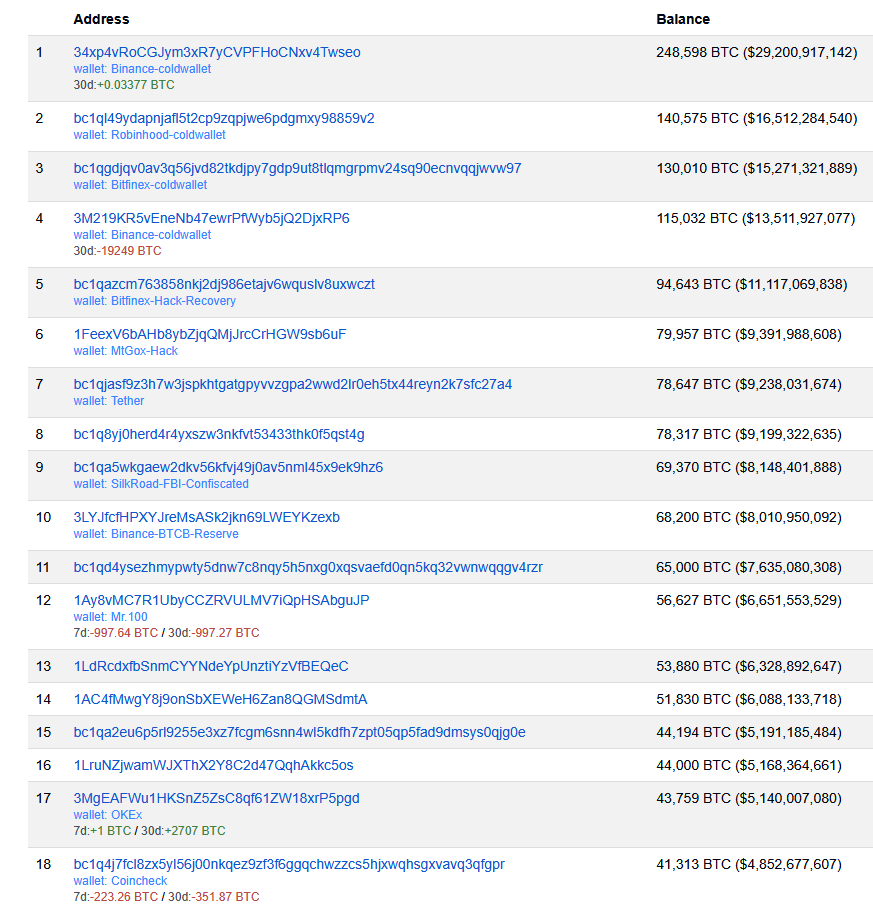
Task: Click the 30d:-19249 BTC change text
Action: click(117, 251)
